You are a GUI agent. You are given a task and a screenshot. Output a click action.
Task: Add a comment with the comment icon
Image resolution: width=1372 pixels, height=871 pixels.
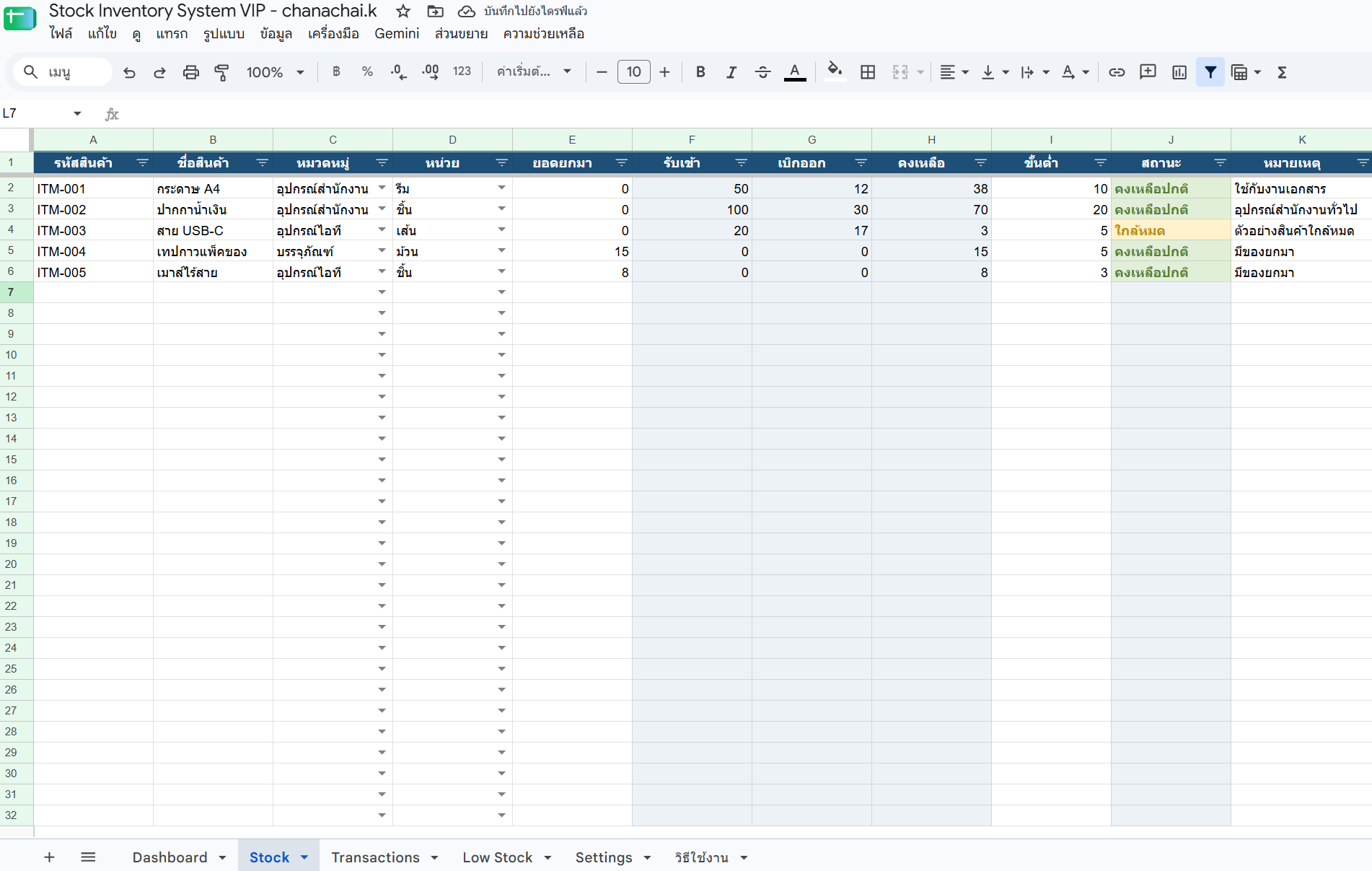(1148, 72)
